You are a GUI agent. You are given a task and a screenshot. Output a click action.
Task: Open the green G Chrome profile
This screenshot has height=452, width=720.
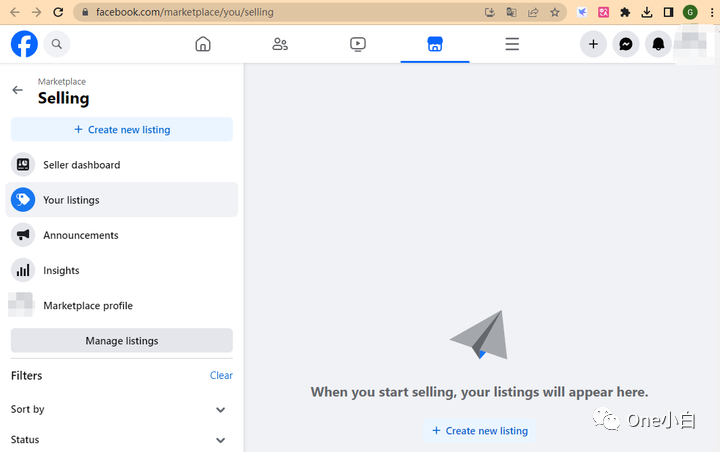pyautogui.click(x=690, y=12)
